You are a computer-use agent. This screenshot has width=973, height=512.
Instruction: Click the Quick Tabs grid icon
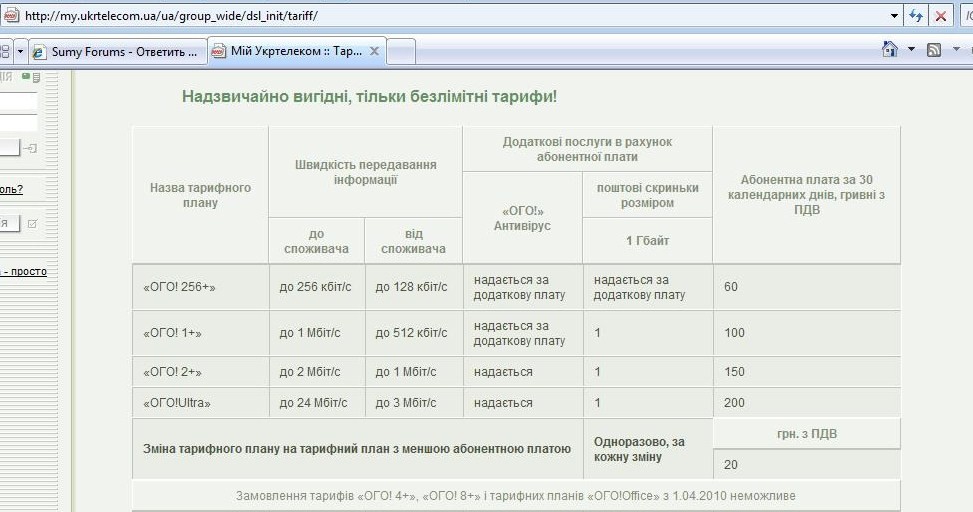(4, 51)
